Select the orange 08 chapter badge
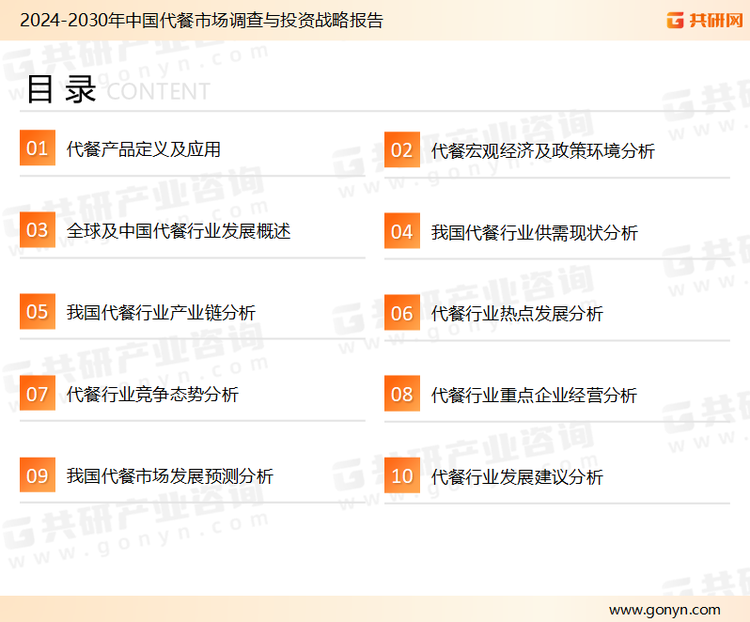750x622 pixels. coord(402,394)
